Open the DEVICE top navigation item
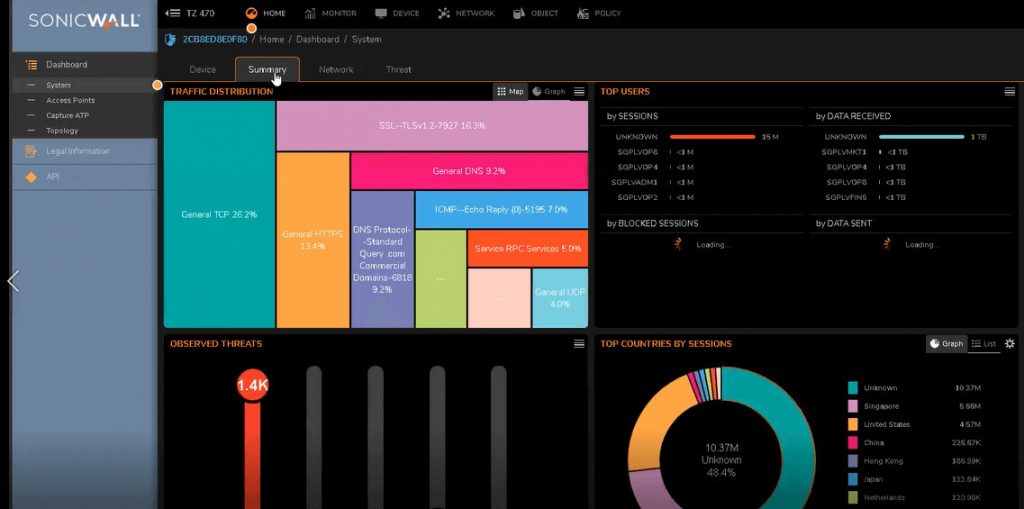This screenshot has width=1024, height=509. click(x=397, y=13)
